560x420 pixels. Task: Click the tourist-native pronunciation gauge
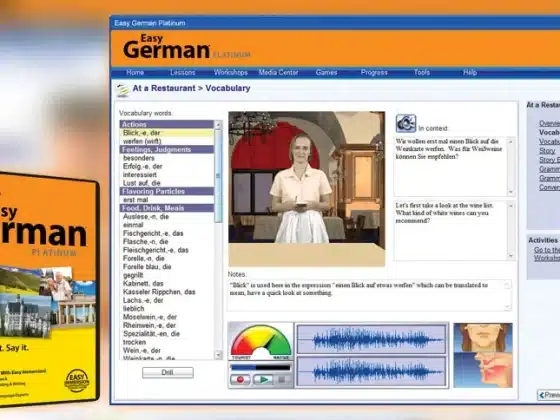[x=261, y=342]
